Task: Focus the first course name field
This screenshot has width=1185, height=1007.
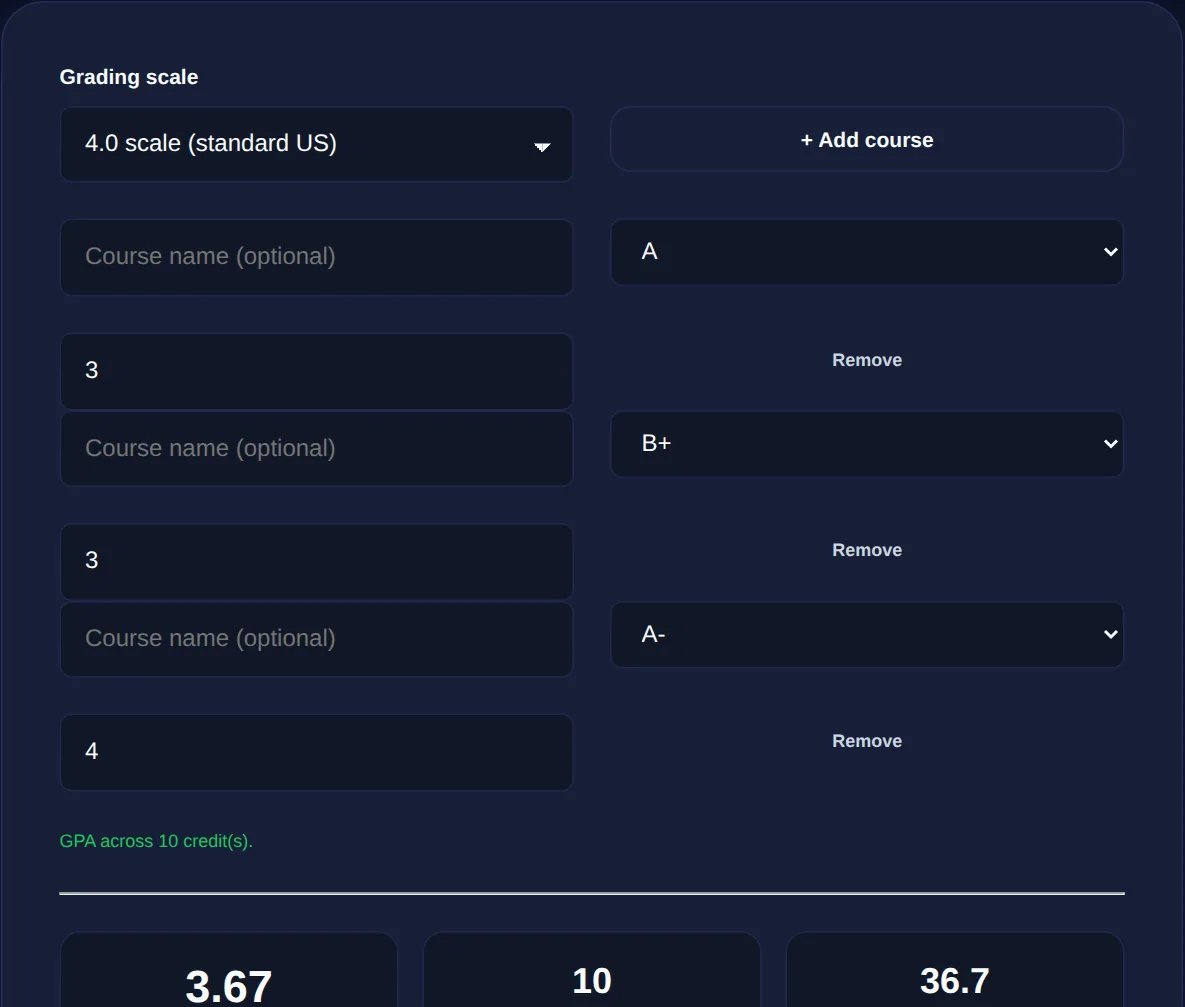Action: click(x=316, y=256)
